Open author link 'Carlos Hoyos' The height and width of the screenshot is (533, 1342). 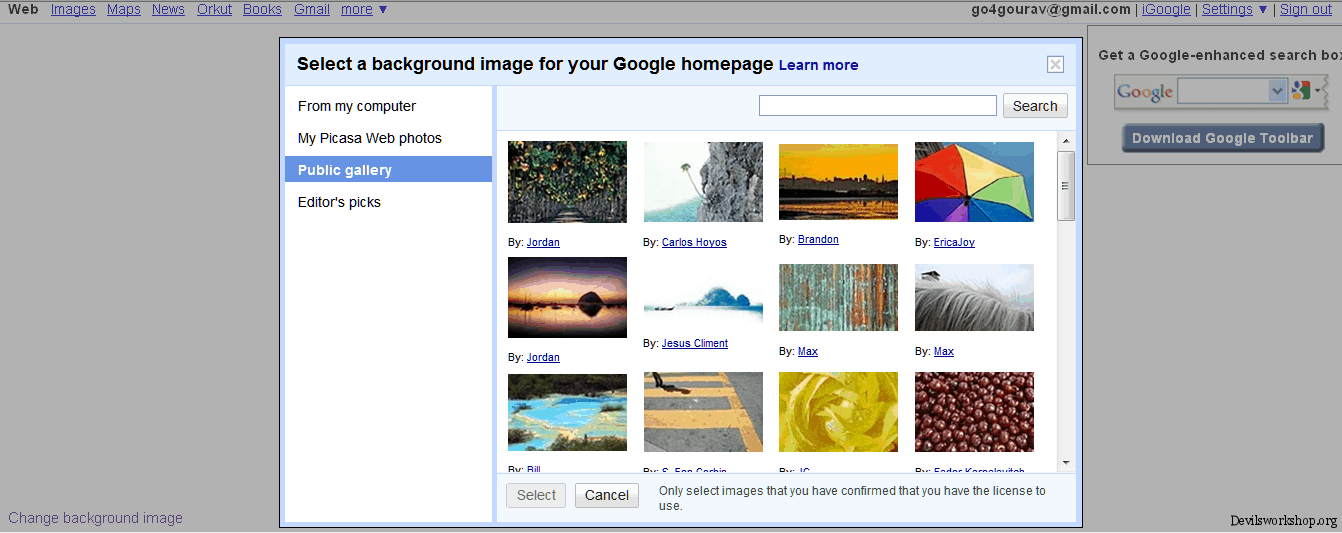(694, 243)
